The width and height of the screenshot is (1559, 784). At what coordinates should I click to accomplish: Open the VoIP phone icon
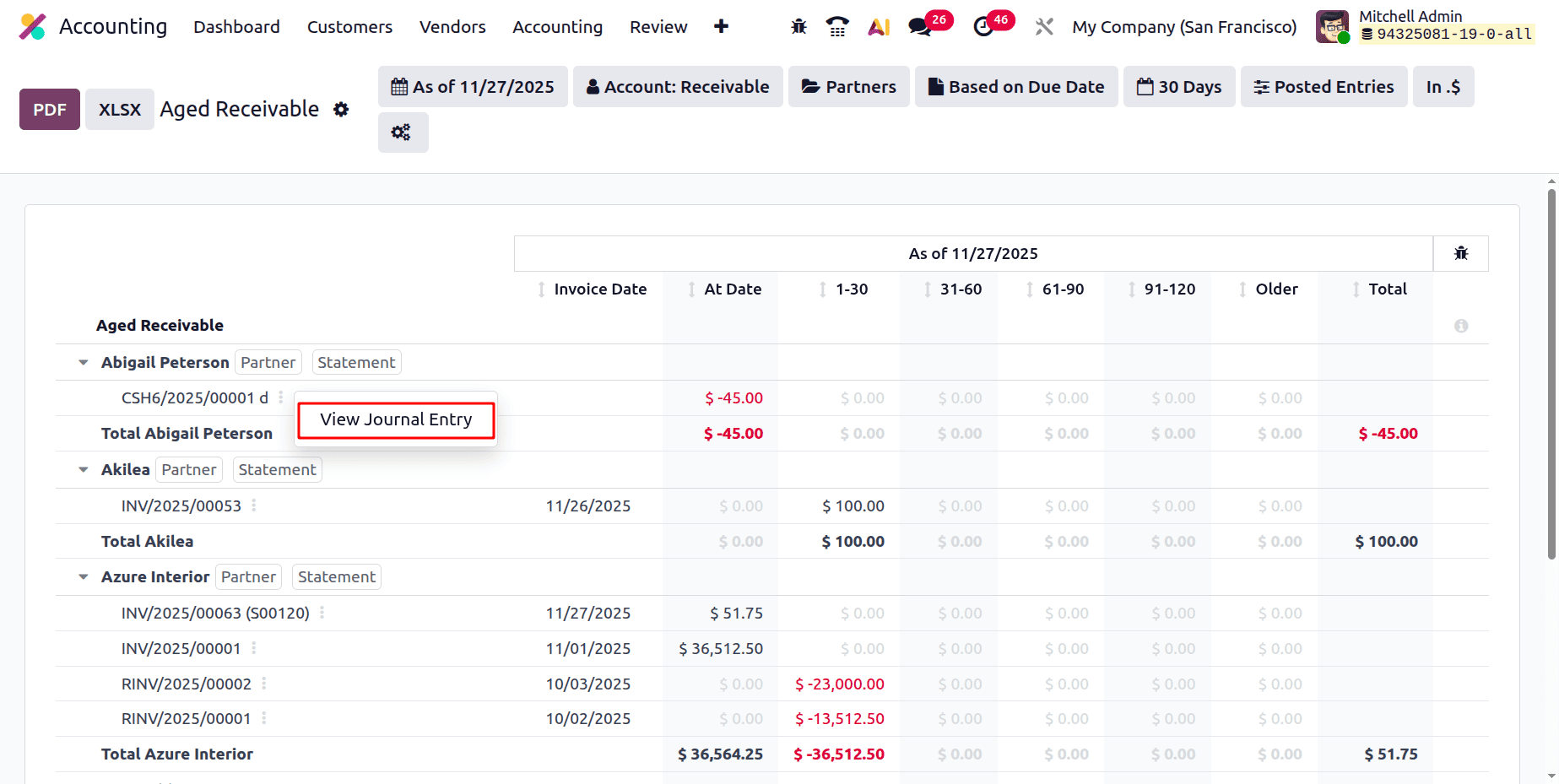tap(837, 27)
